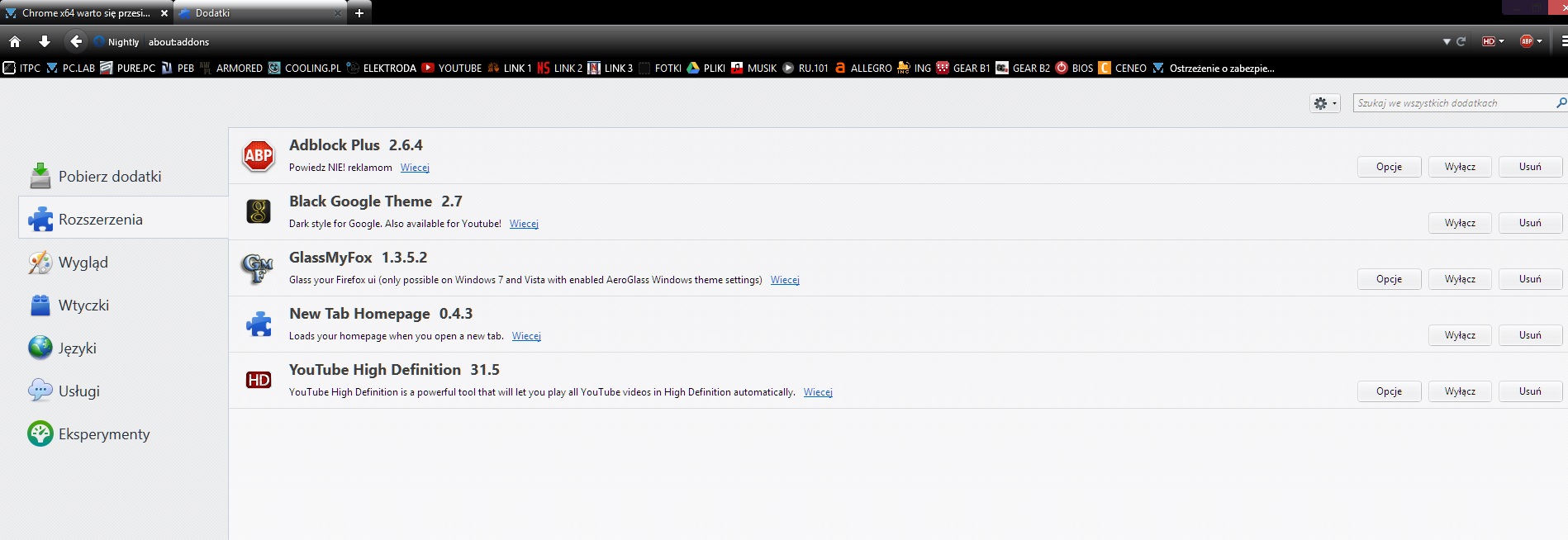The image size is (1568, 540).
Task: Open the hamburger menu
Action: (x=1564, y=41)
